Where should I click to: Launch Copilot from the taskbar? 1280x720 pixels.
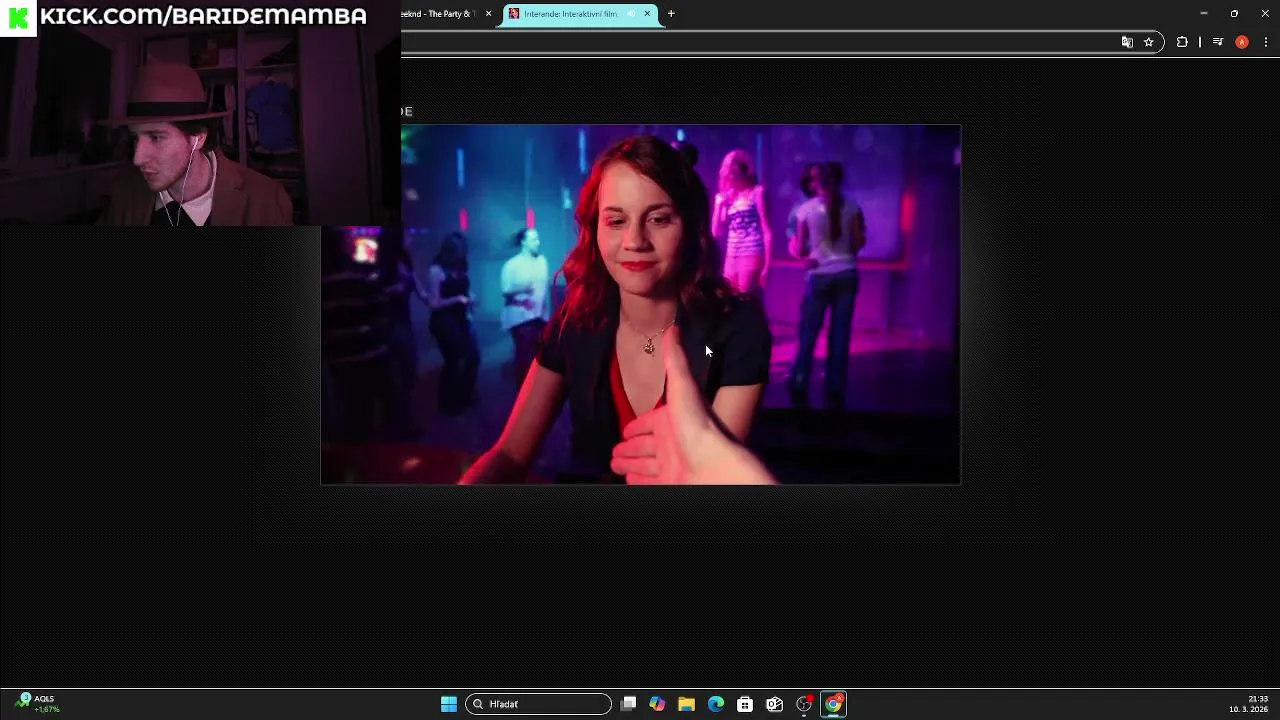tap(657, 704)
